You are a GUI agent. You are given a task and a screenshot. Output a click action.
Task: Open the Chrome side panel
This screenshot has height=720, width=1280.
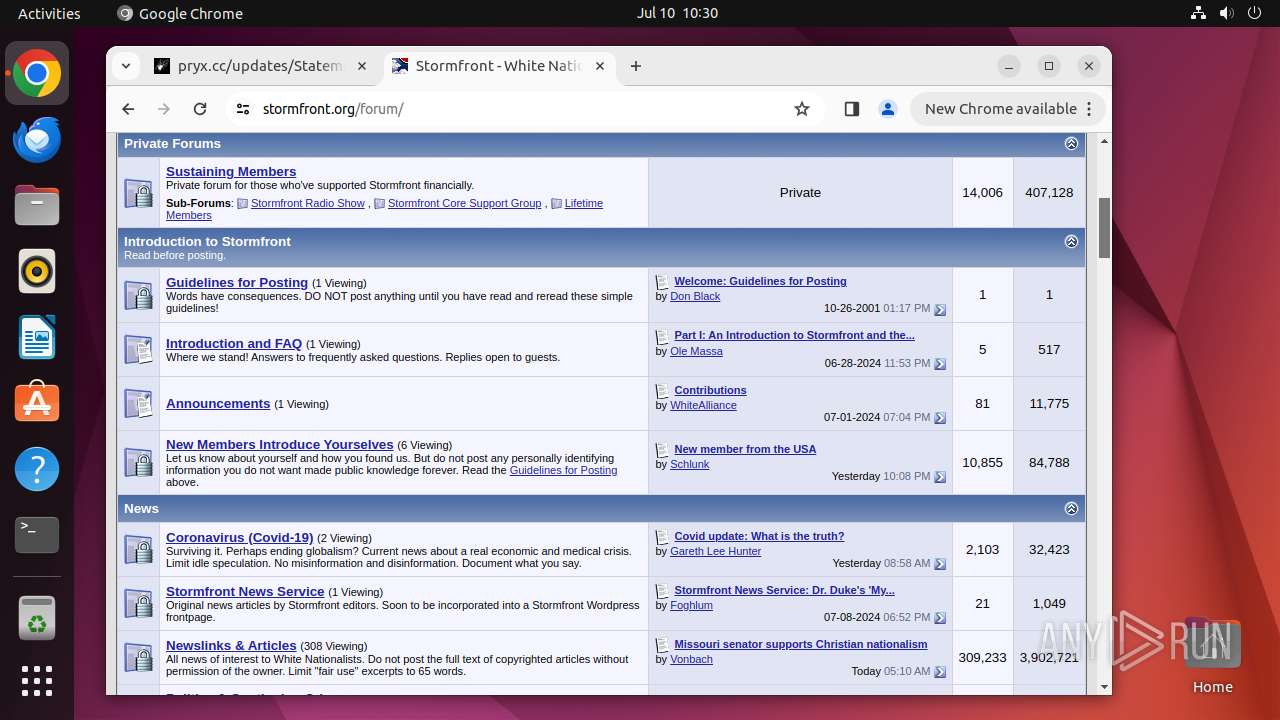tap(852, 109)
